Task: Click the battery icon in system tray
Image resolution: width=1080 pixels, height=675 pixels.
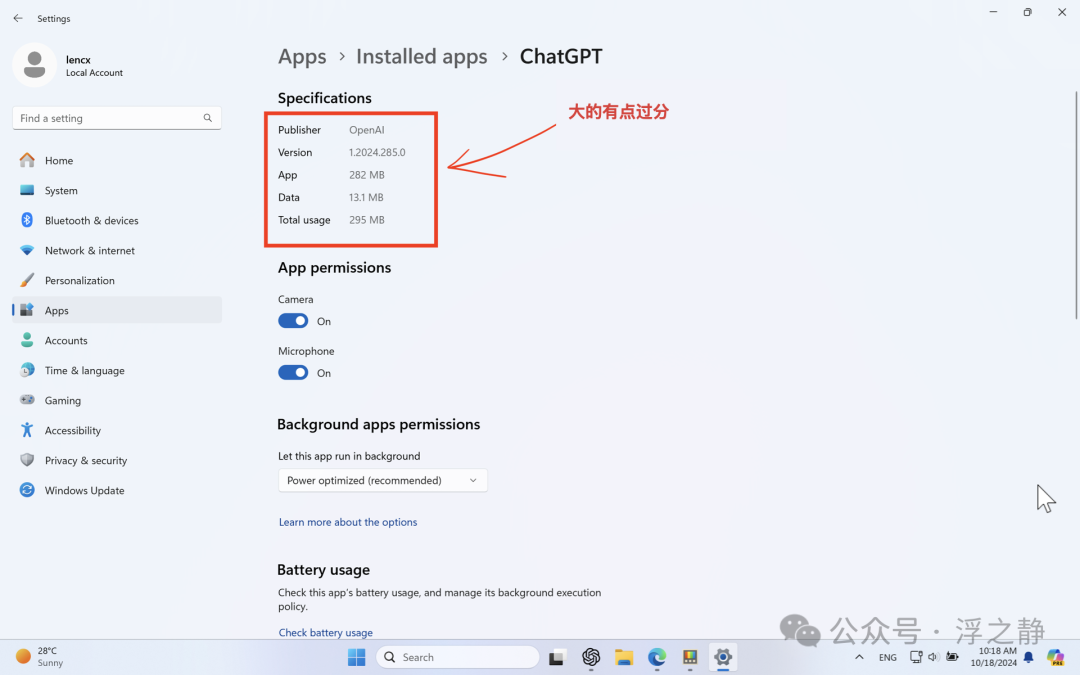Action: (x=952, y=657)
